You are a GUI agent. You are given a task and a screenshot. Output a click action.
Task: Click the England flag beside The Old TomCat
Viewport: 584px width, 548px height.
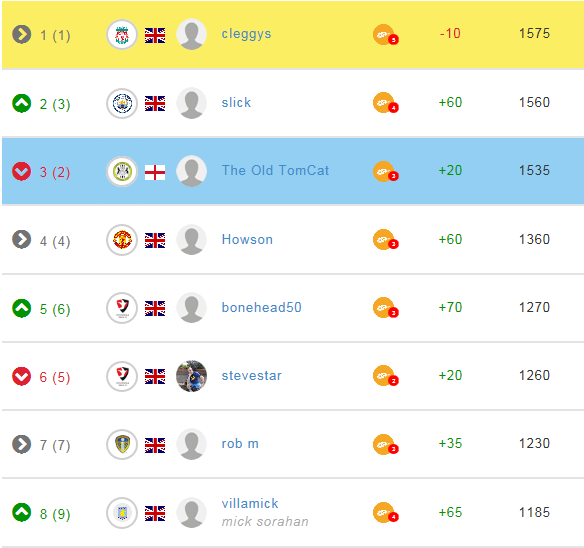[155, 172]
